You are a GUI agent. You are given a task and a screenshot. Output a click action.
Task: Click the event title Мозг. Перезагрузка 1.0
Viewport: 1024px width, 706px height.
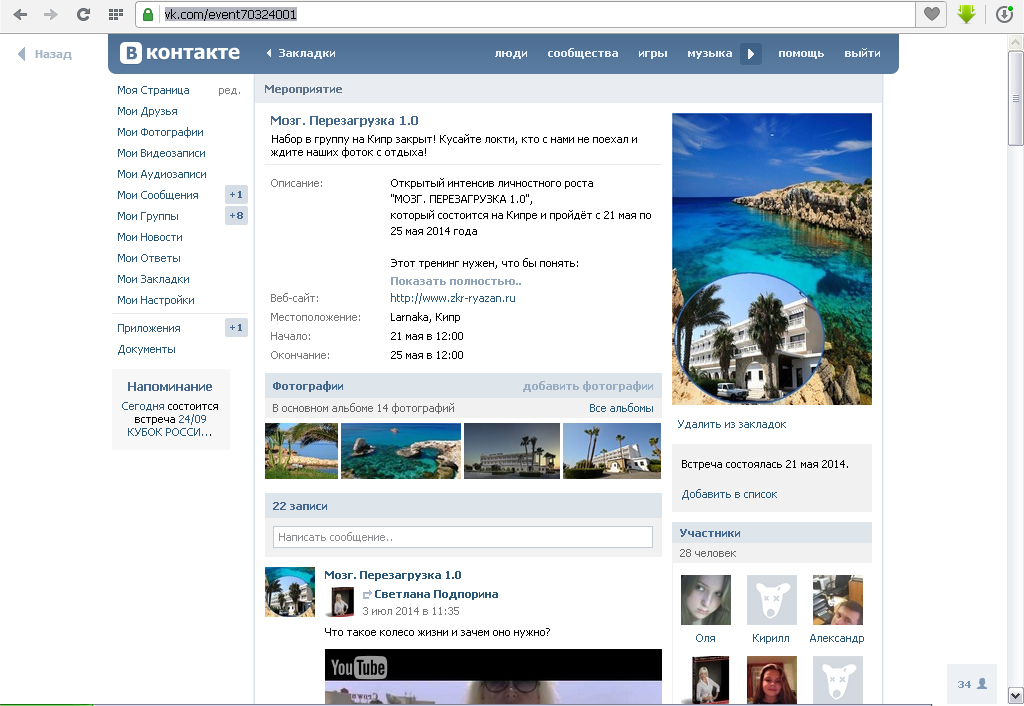tap(344, 120)
